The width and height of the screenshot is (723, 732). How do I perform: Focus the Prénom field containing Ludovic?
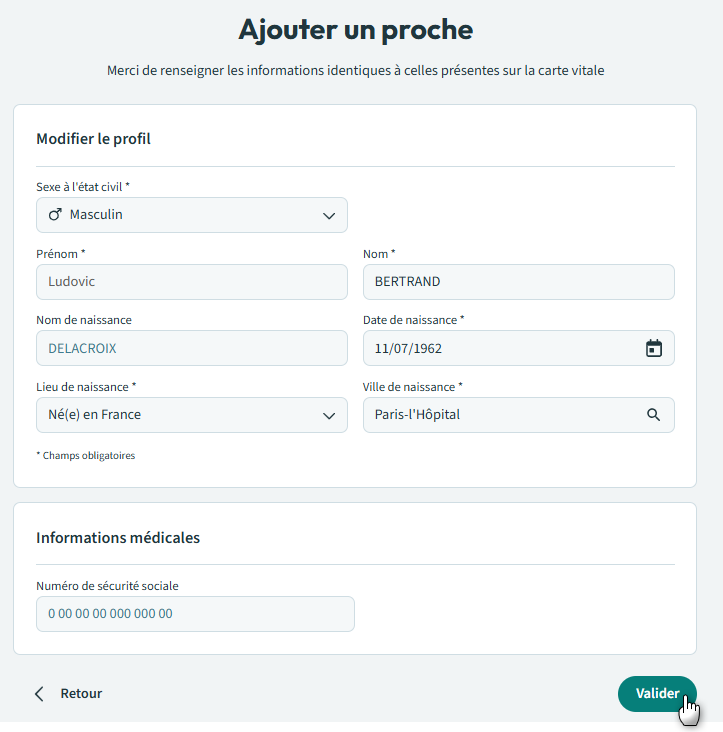click(x=191, y=282)
